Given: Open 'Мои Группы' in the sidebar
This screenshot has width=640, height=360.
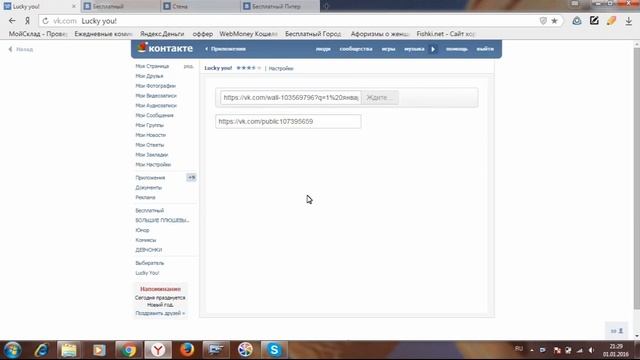Looking at the screenshot, I should click(x=149, y=125).
